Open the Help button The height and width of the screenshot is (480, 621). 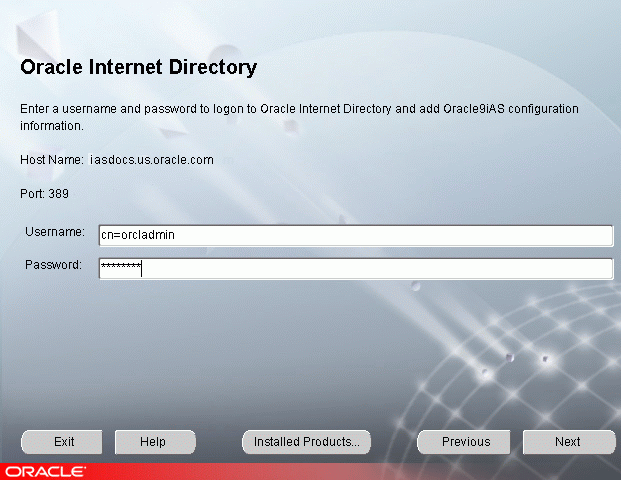pyautogui.click(x=155, y=442)
